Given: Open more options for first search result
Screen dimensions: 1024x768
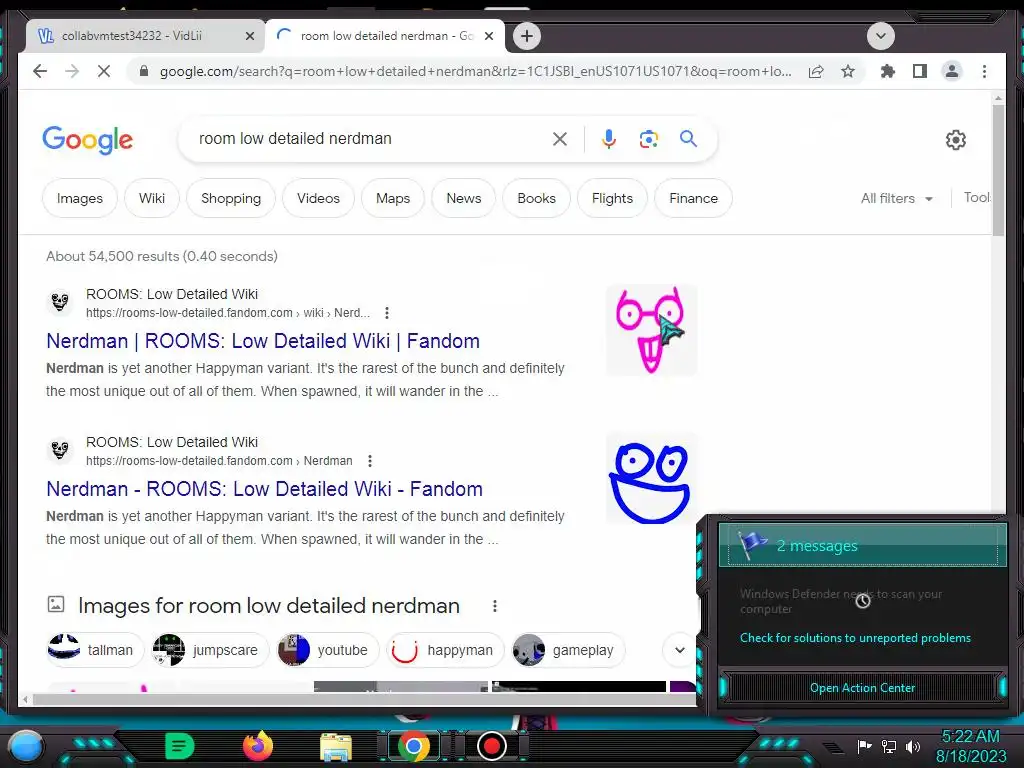Looking at the screenshot, I should click(x=387, y=313).
